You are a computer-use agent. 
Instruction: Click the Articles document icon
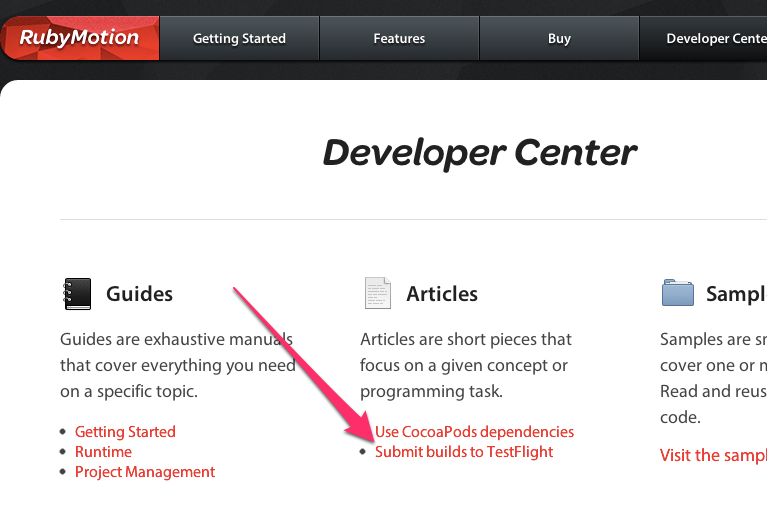tap(378, 293)
